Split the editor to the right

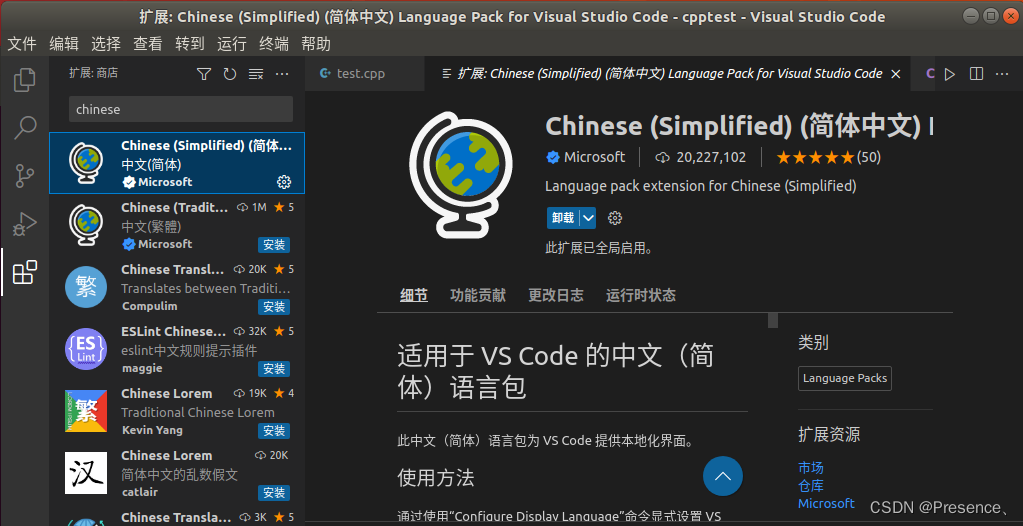coord(976,74)
